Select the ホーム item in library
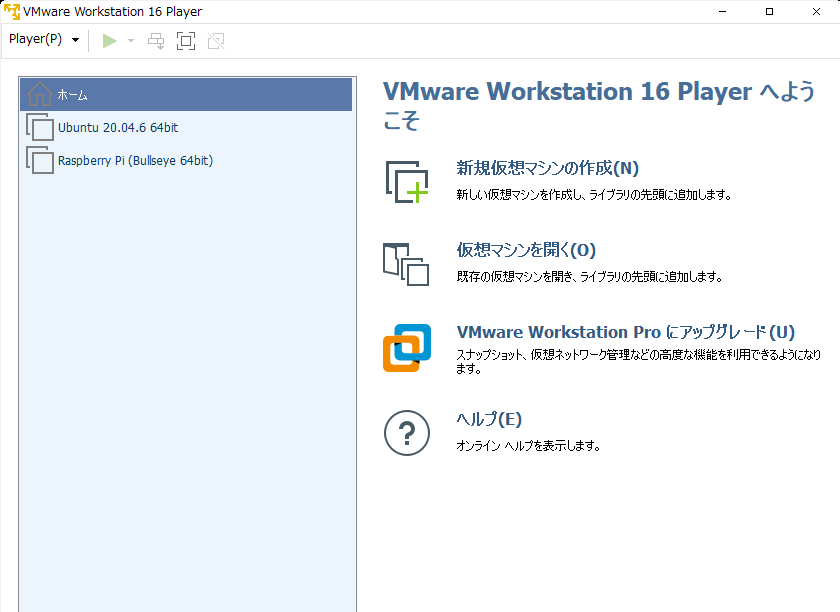This screenshot has width=840, height=612. pos(186,95)
